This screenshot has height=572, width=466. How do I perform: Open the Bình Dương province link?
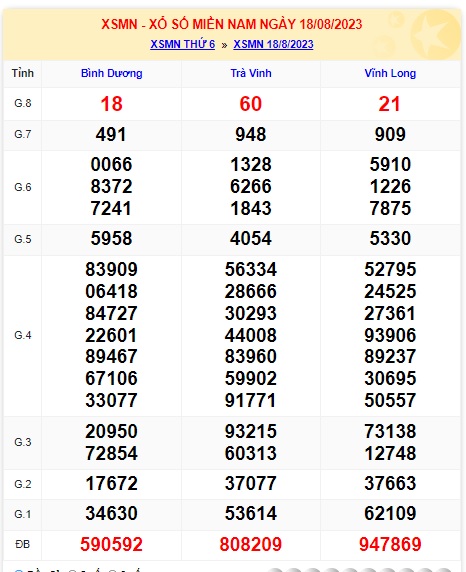(112, 73)
